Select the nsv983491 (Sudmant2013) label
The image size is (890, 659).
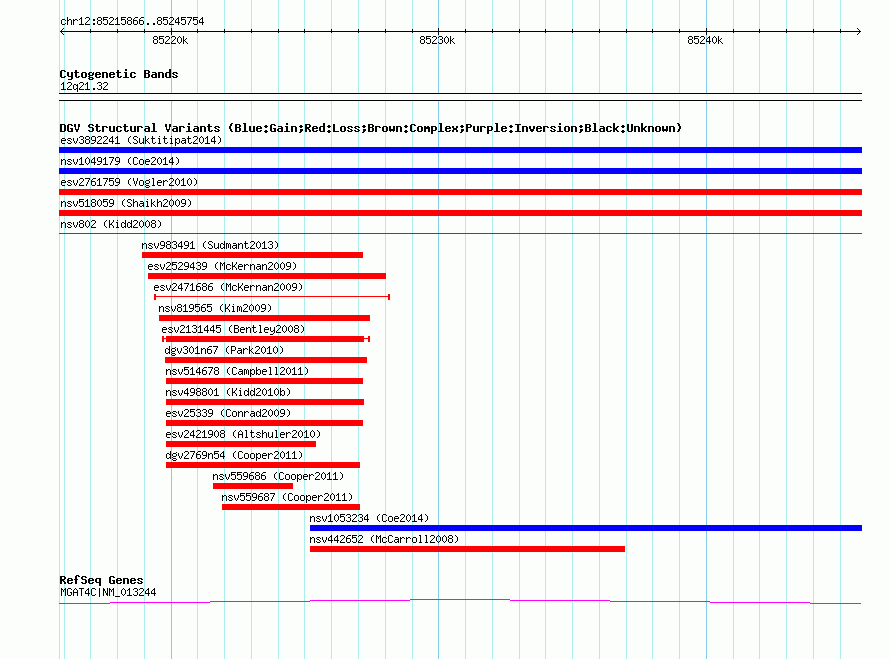[210, 245]
